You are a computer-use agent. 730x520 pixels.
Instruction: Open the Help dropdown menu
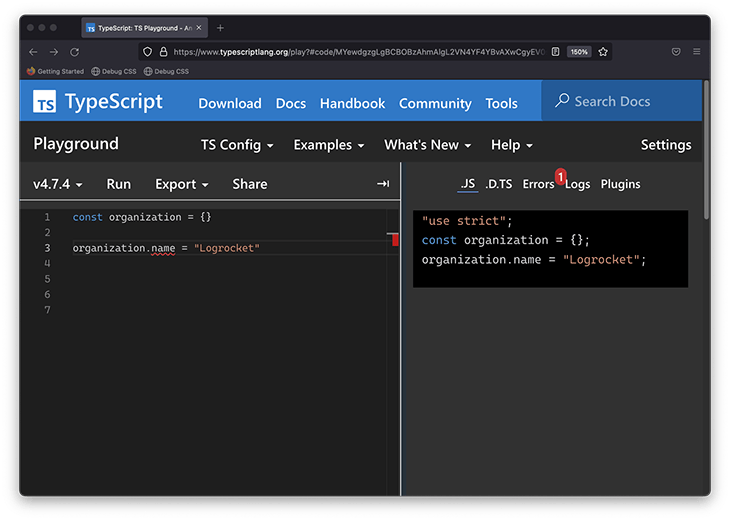coord(512,145)
